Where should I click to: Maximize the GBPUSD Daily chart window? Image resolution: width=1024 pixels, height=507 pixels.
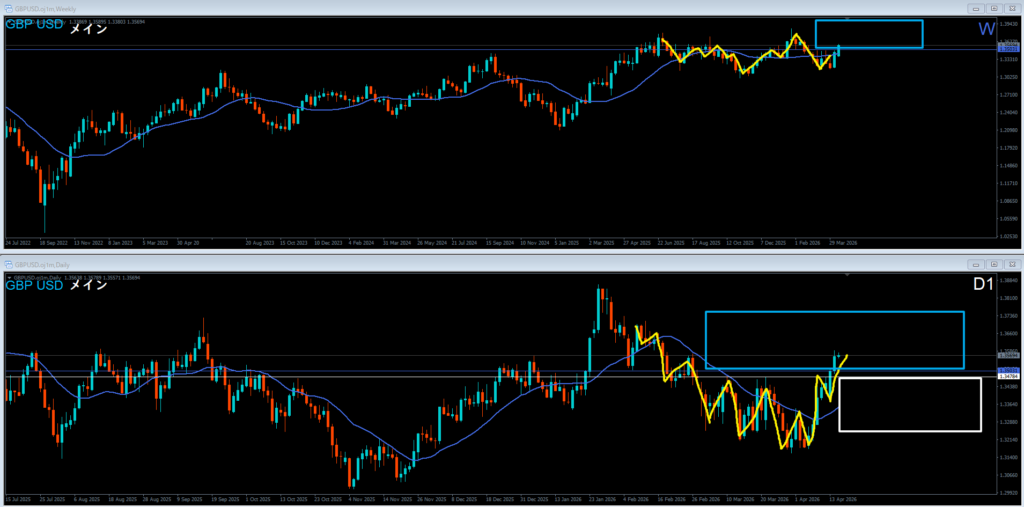994,265
